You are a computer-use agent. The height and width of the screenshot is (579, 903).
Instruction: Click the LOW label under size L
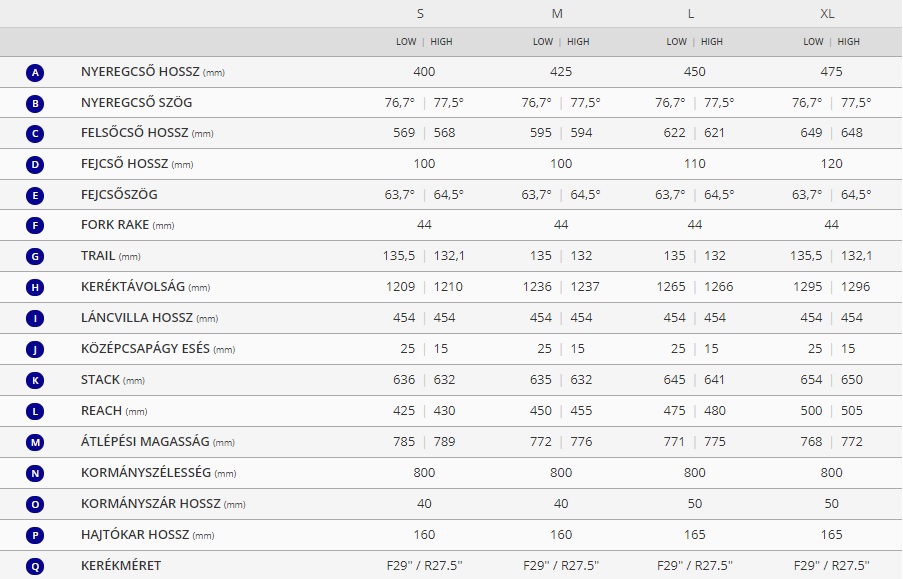tap(677, 42)
